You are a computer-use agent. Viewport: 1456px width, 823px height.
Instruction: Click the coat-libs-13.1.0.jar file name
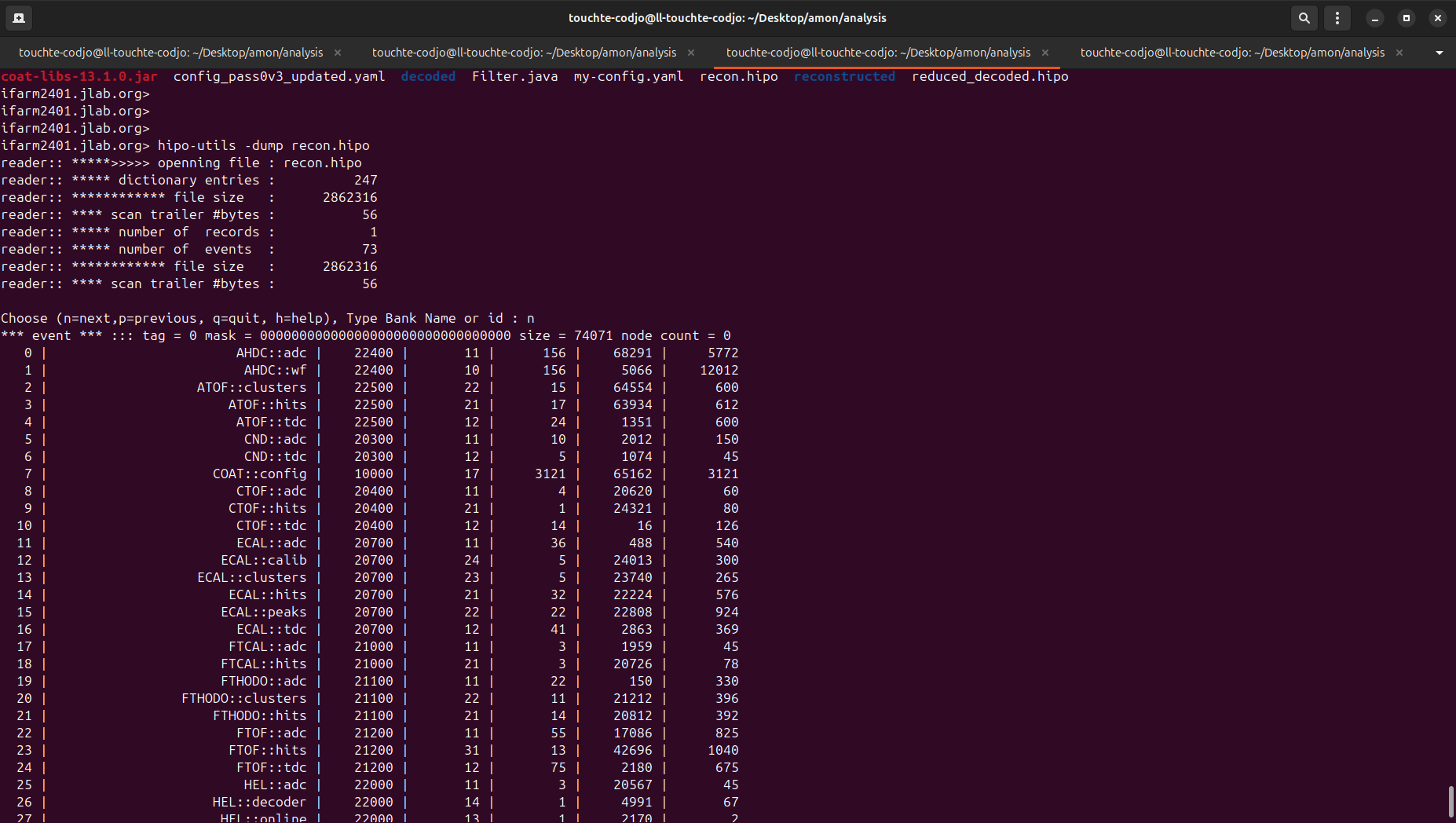[79, 76]
